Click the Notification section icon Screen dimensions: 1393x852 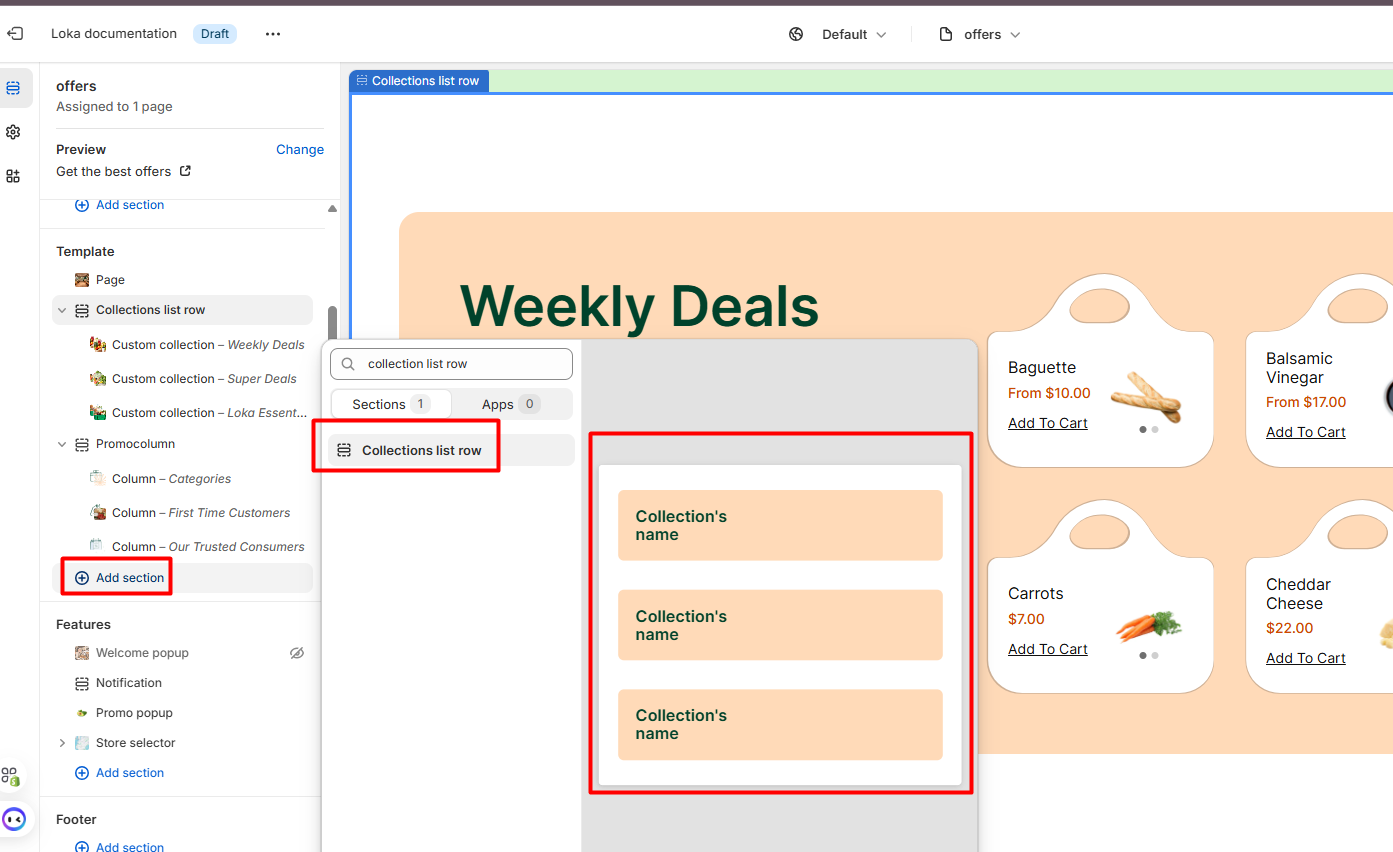pos(82,683)
